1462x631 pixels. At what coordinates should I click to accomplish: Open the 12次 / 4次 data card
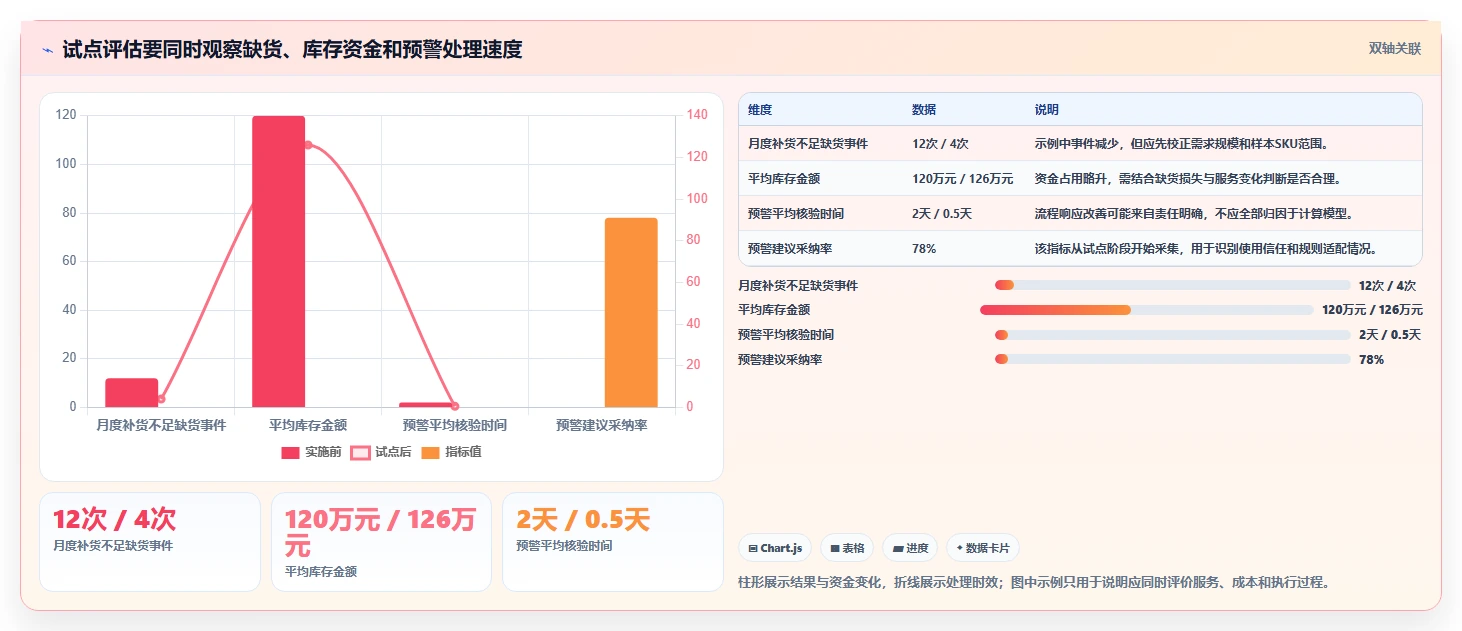point(150,541)
